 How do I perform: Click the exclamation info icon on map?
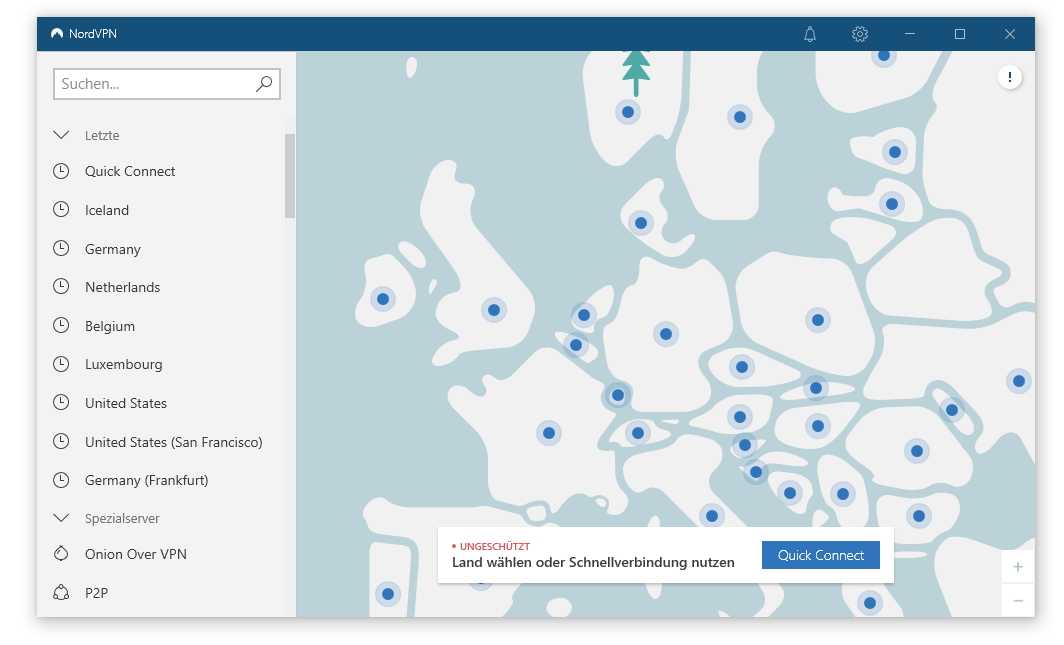pos(1010,77)
